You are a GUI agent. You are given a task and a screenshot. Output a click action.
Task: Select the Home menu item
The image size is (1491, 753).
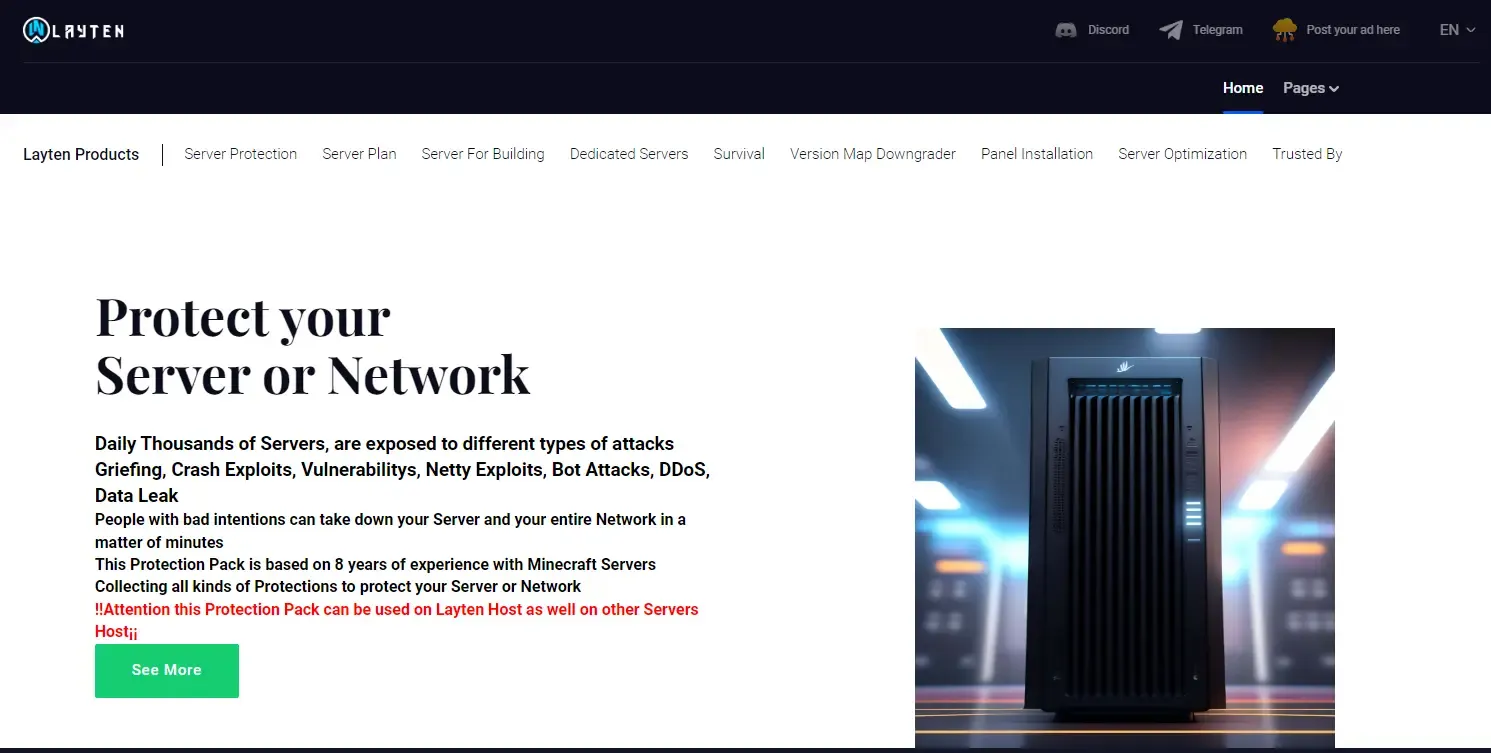pos(1243,88)
